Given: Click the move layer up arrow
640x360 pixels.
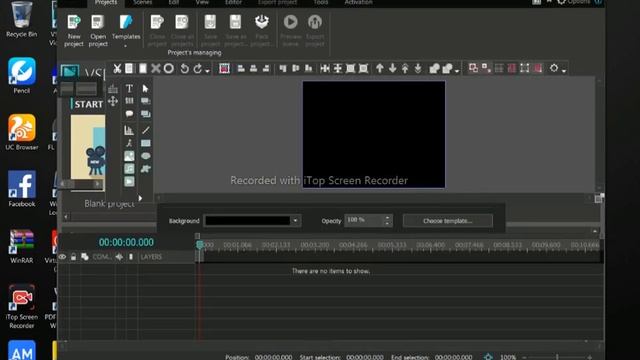Looking at the screenshot, I should tap(380, 69).
